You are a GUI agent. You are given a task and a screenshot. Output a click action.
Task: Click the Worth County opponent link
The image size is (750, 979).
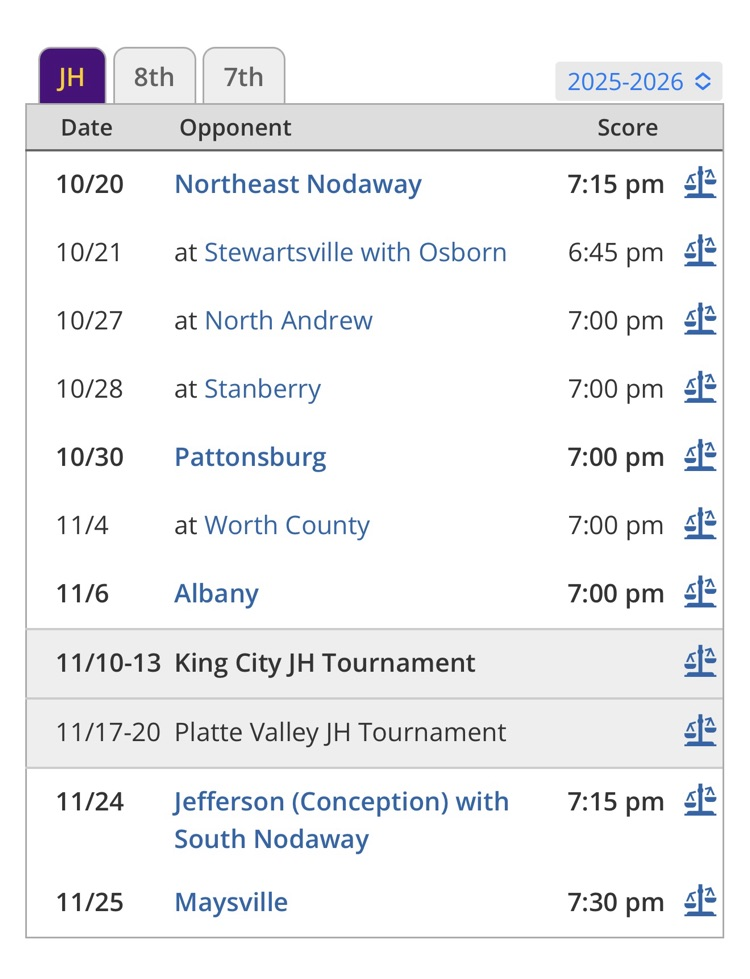(x=287, y=525)
